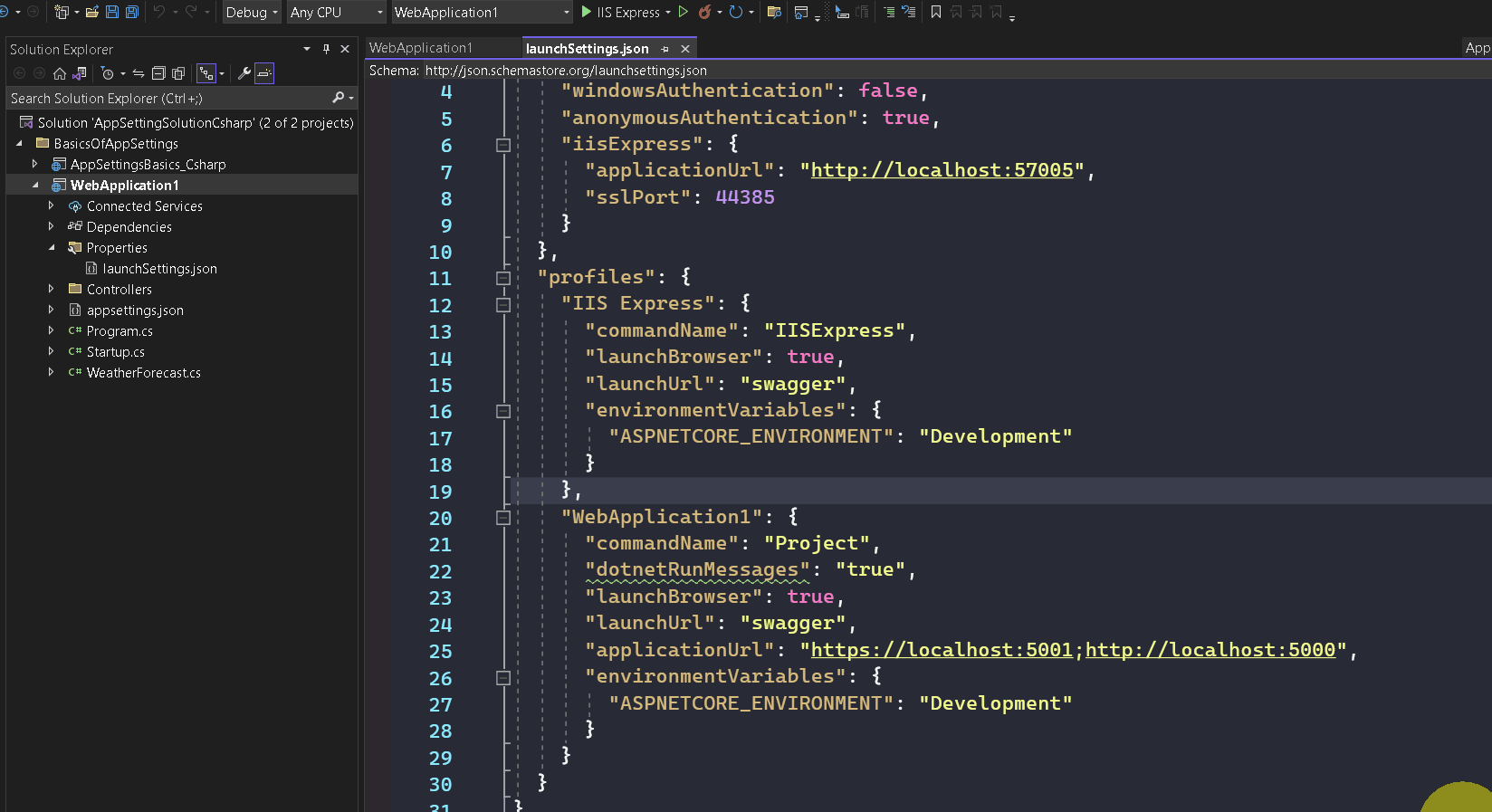Toggle Preview Selected Items icon
This screenshot has width=1492, height=812.
coord(264,73)
